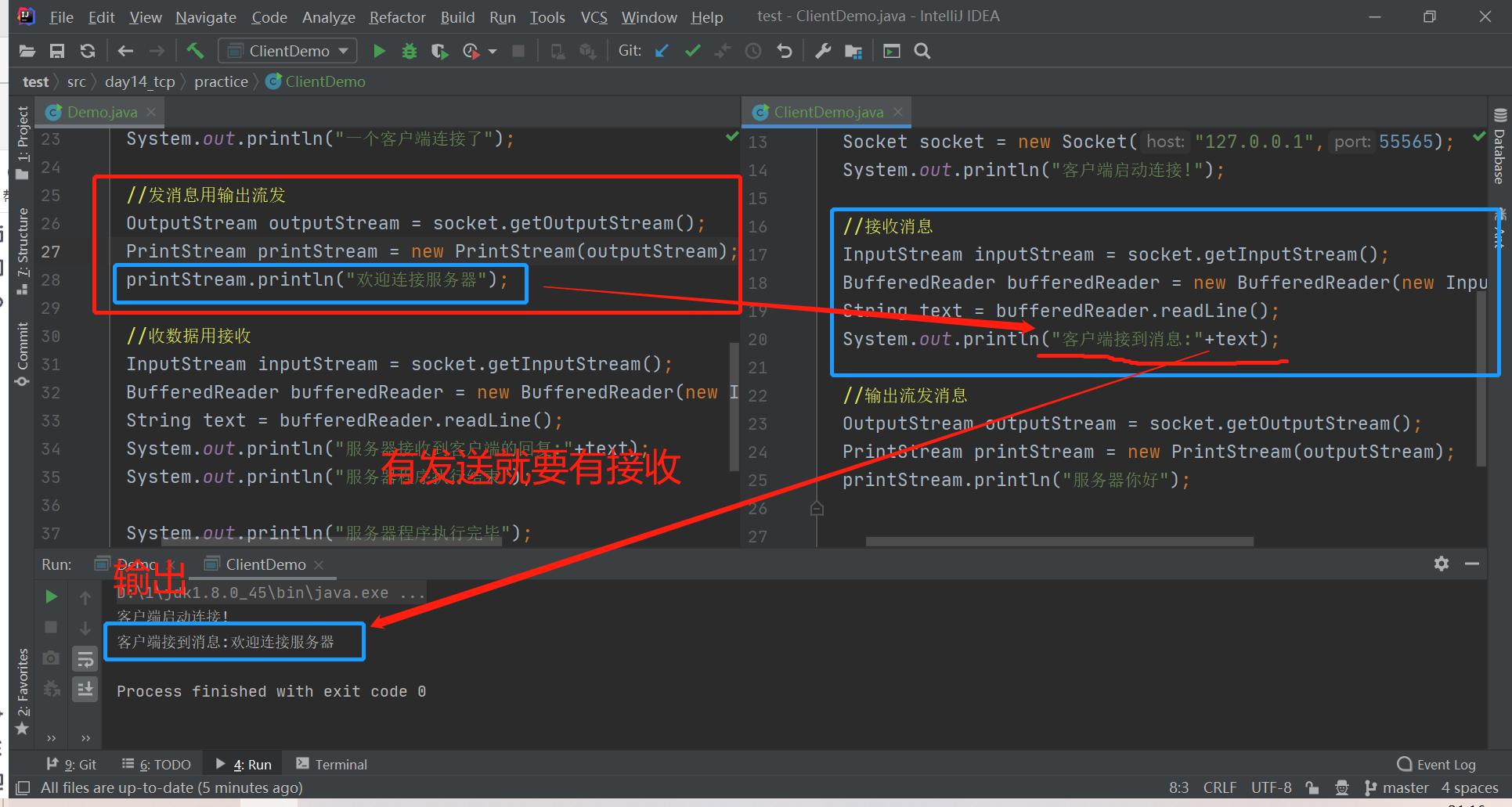Open ClientDemo run configuration dropdown

pyautogui.click(x=287, y=51)
